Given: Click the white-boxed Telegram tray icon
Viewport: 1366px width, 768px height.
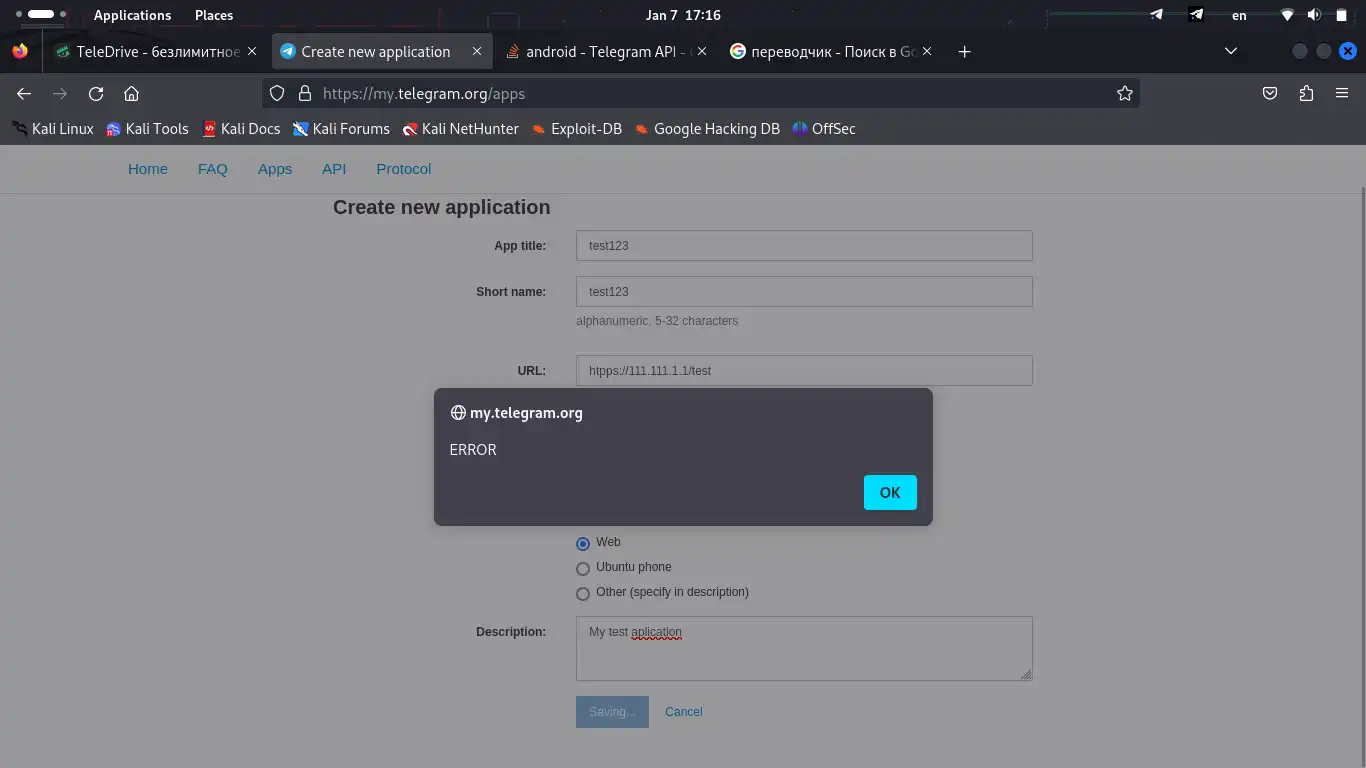Looking at the screenshot, I should tap(1196, 15).
